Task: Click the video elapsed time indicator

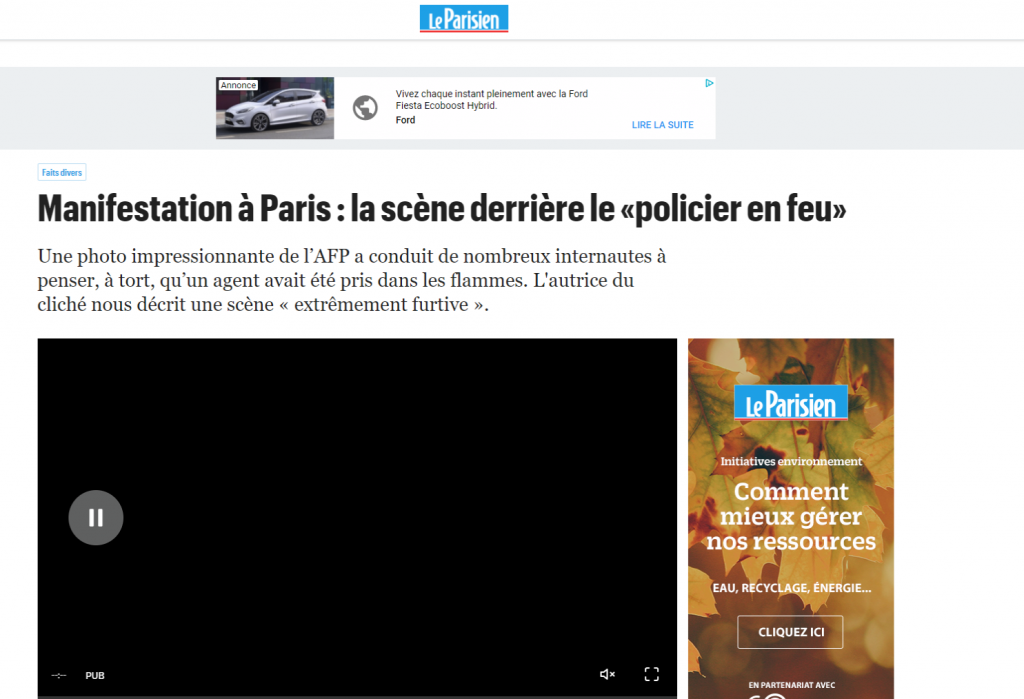Action: coord(59,675)
